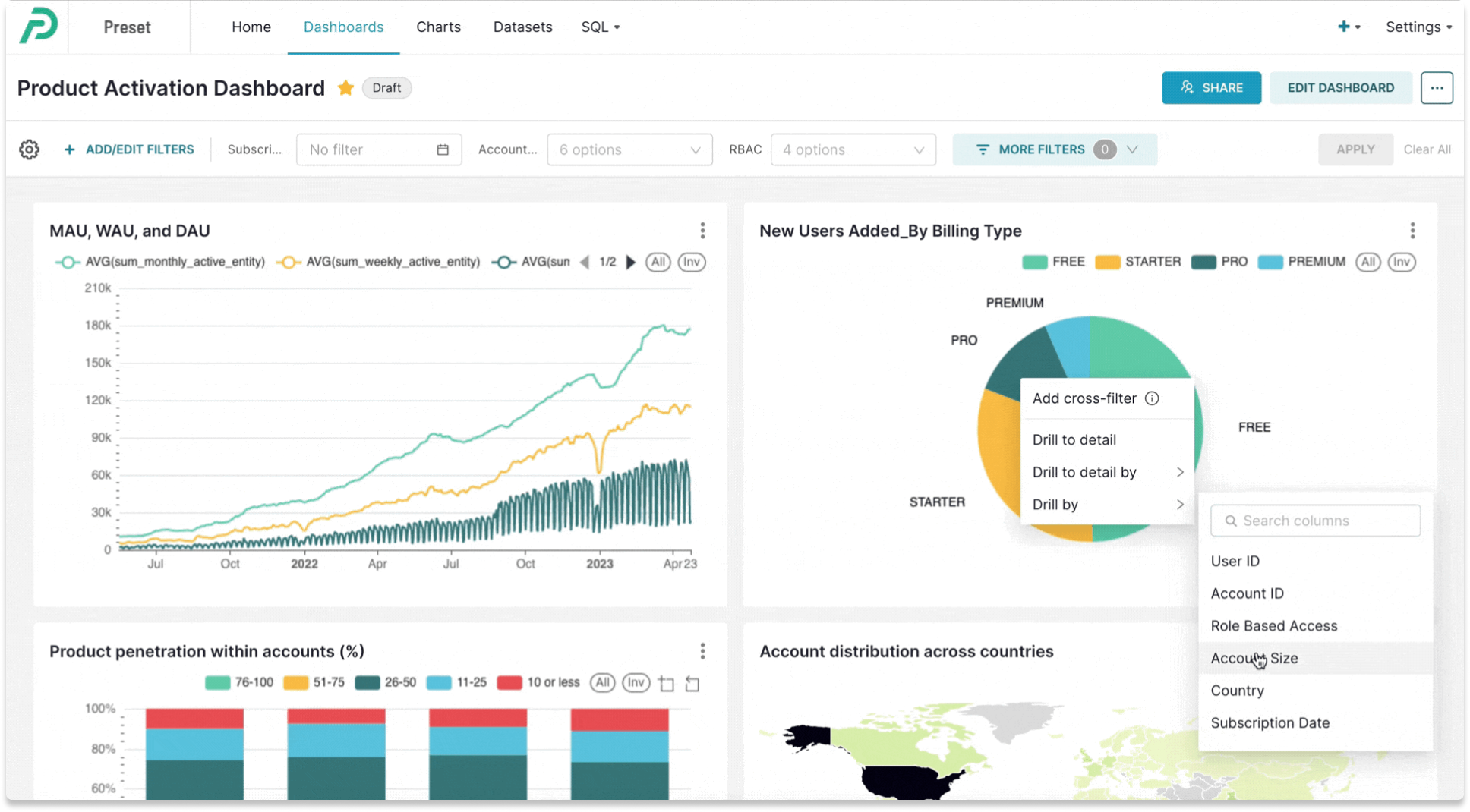Click the star next to the dashboard title
This screenshot has width=1470, height=812.
tap(345, 87)
